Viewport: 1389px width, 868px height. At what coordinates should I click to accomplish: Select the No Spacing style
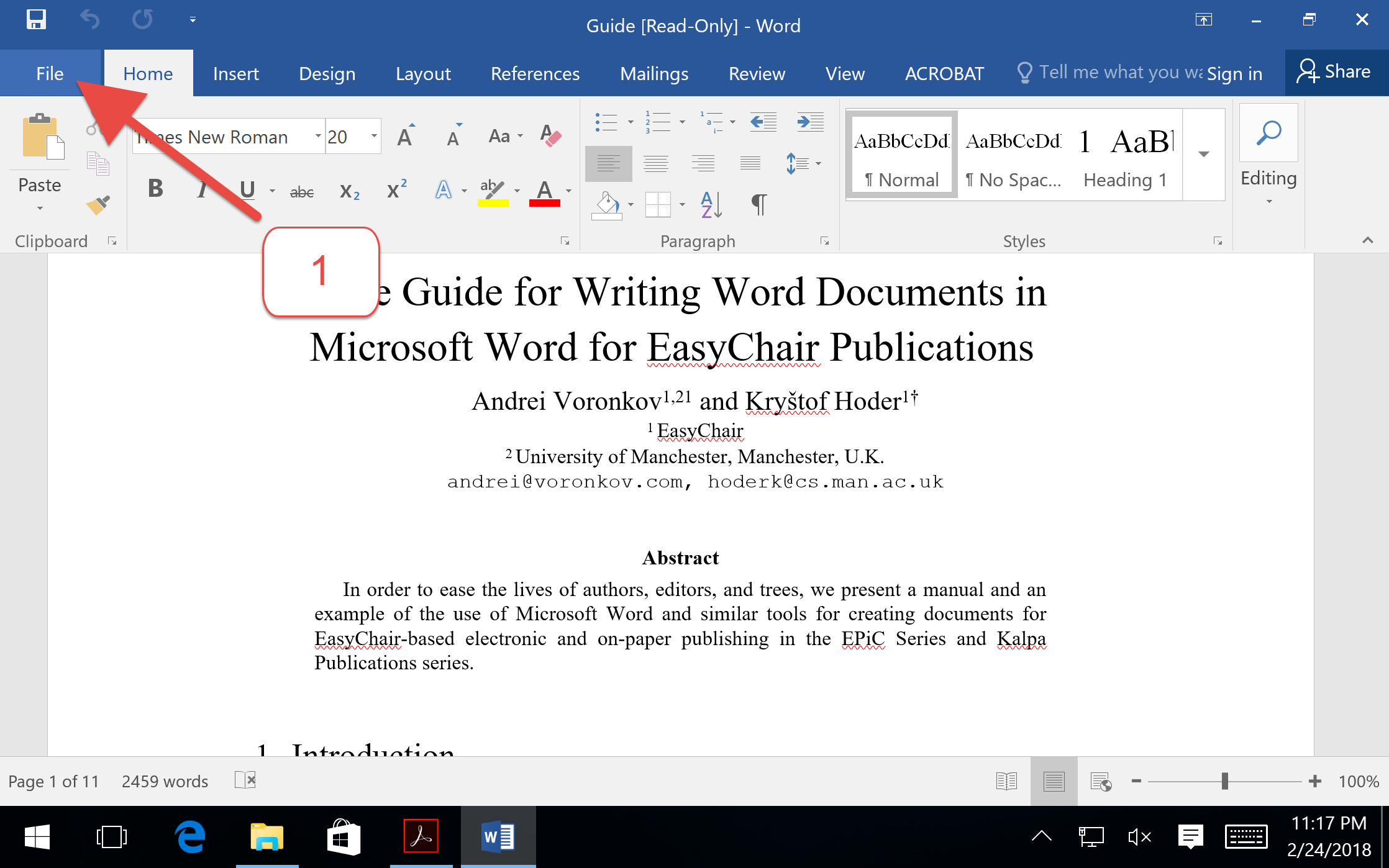click(1014, 155)
